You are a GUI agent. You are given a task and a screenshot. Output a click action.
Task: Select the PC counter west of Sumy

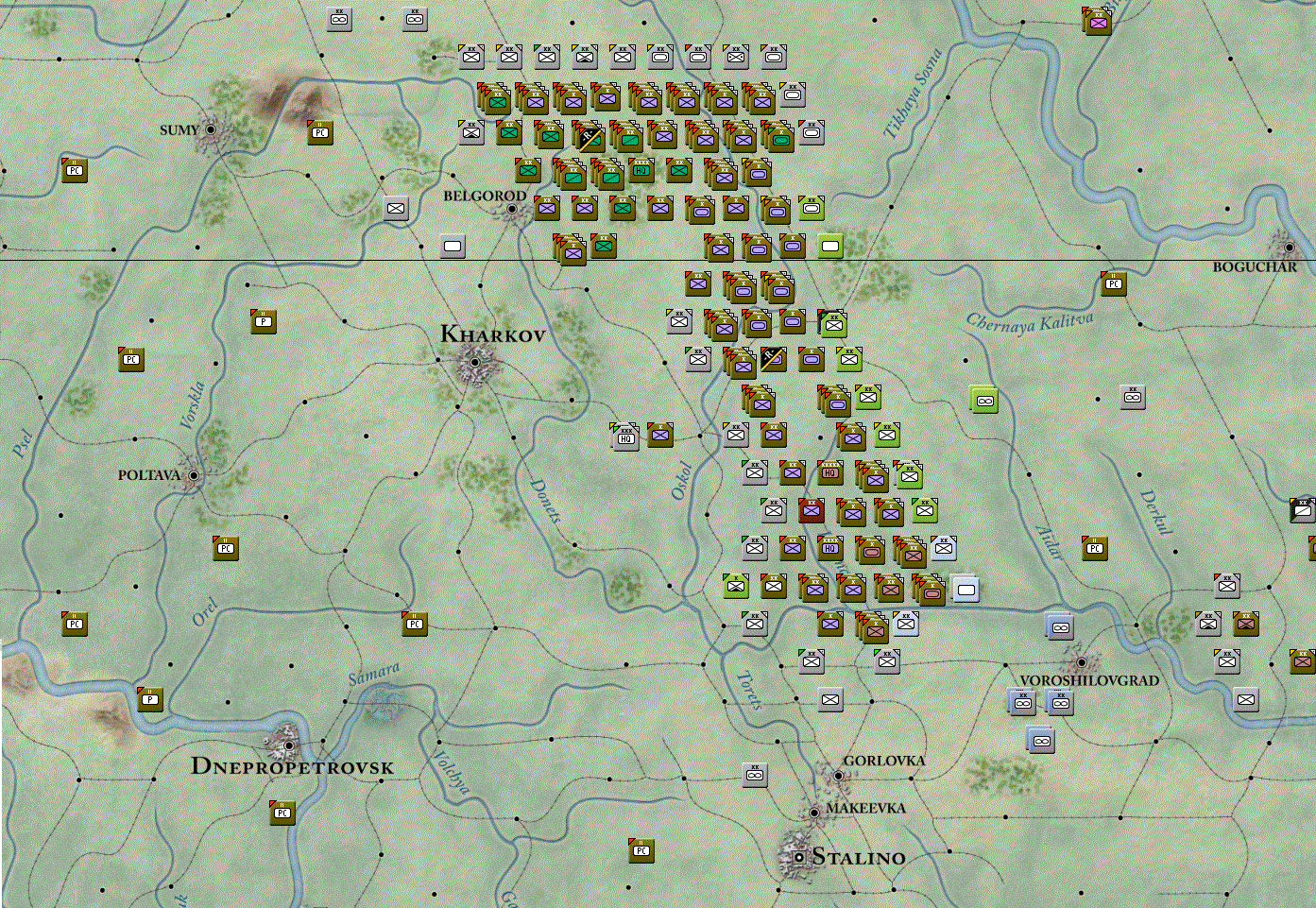pyautogui.click(x=75, y=170)
